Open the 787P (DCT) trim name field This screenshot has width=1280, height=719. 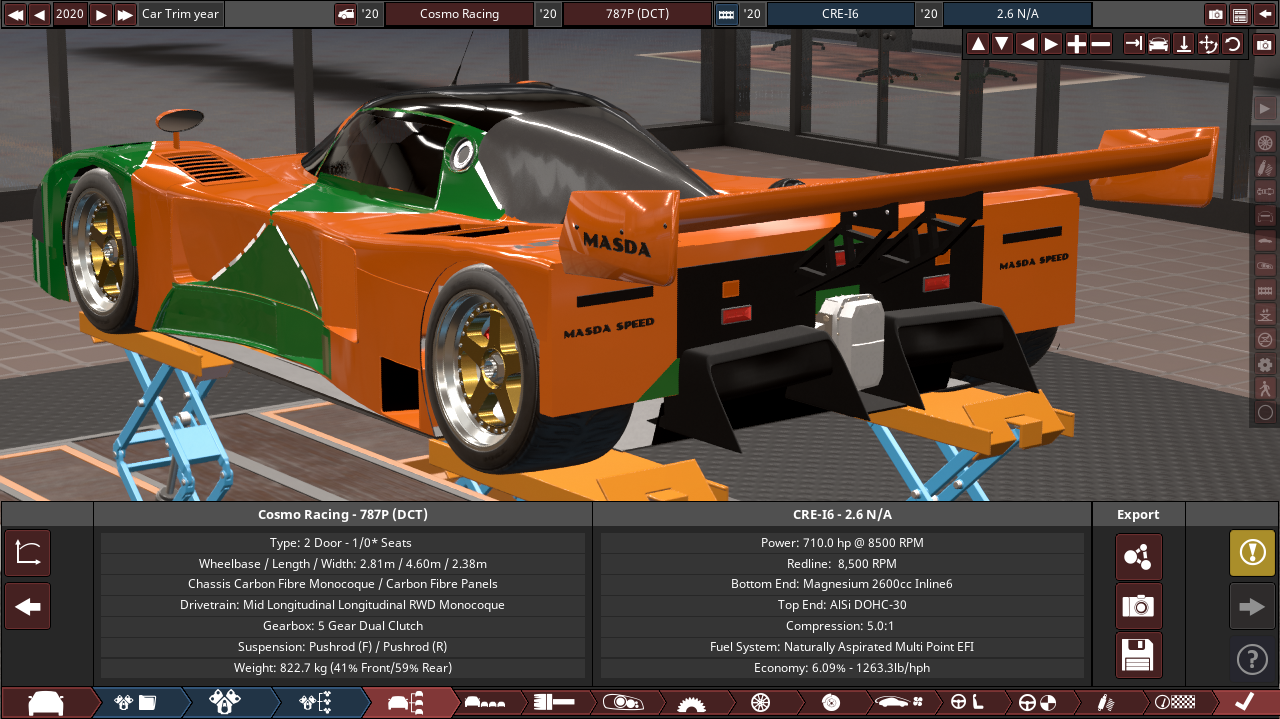click(637, 14)
